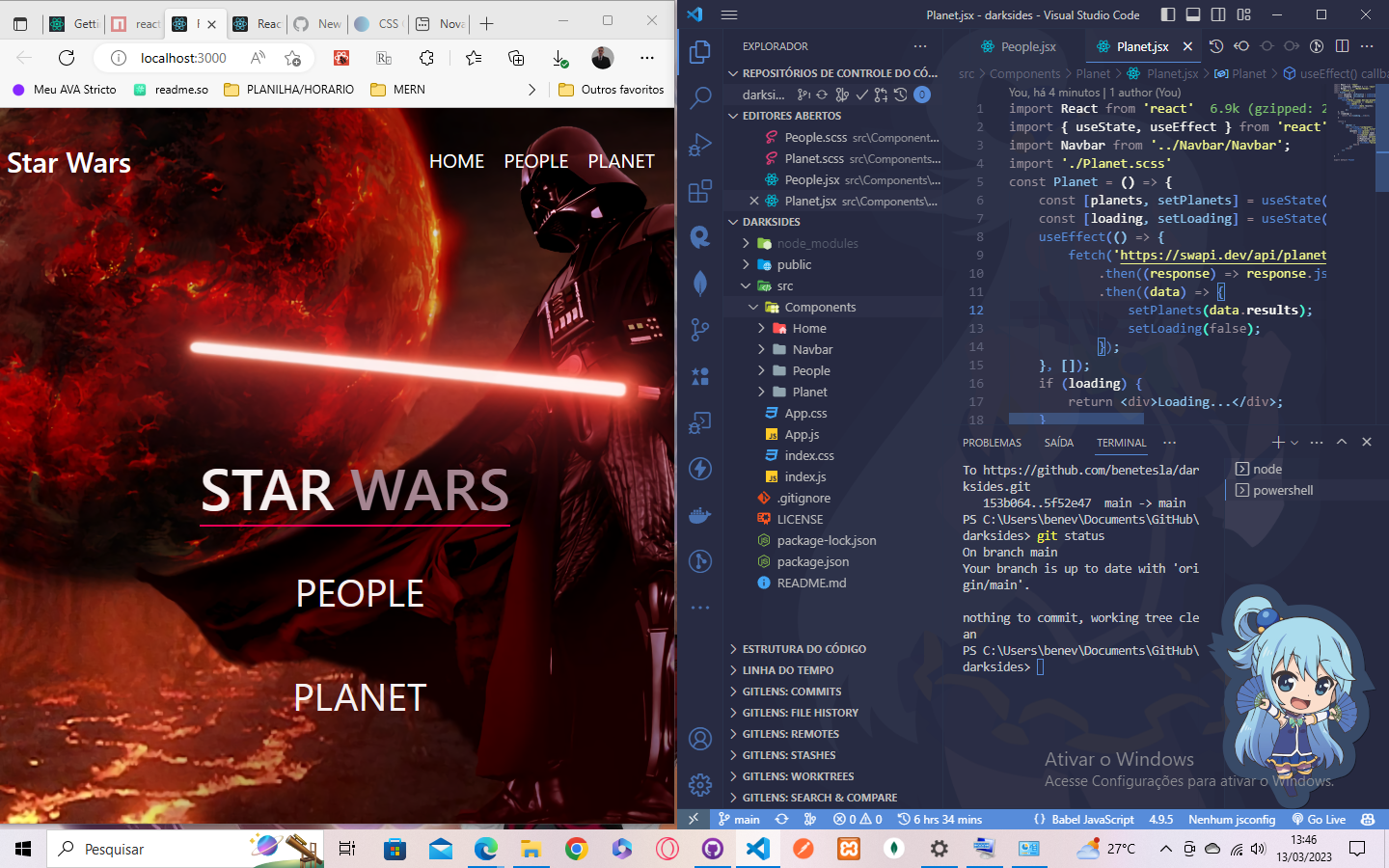This screenshot has width=1389, height=868.
Task: Select the TERMINAL panel tab
Action: click(x=1121, y=443)
